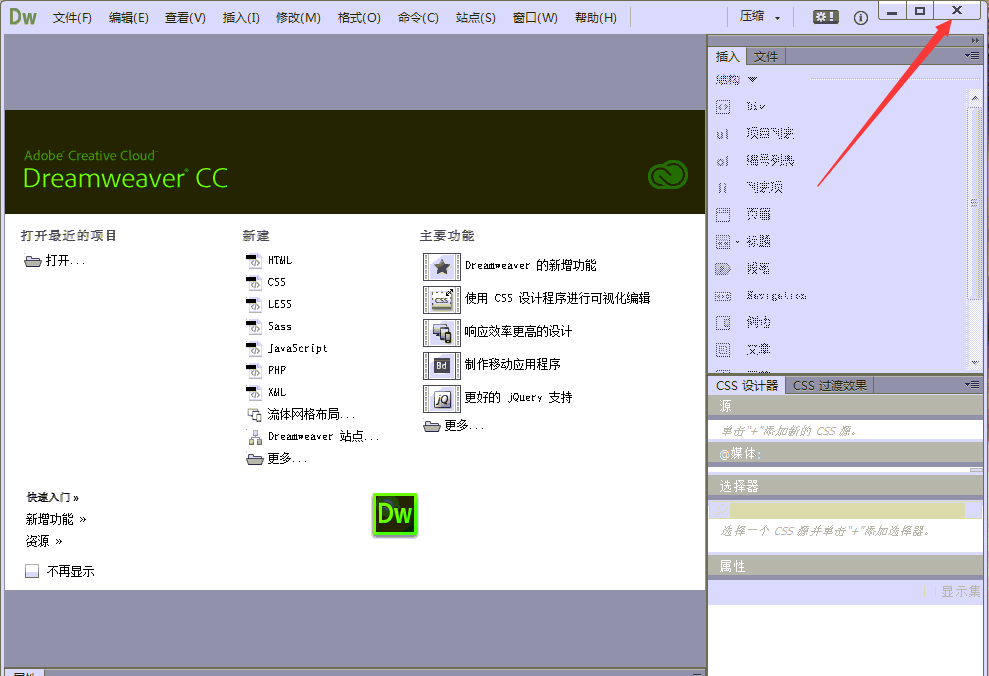This screenshot has height=676, width=989.
Task: Click the LESS new document icon
Action: [254, 304]
